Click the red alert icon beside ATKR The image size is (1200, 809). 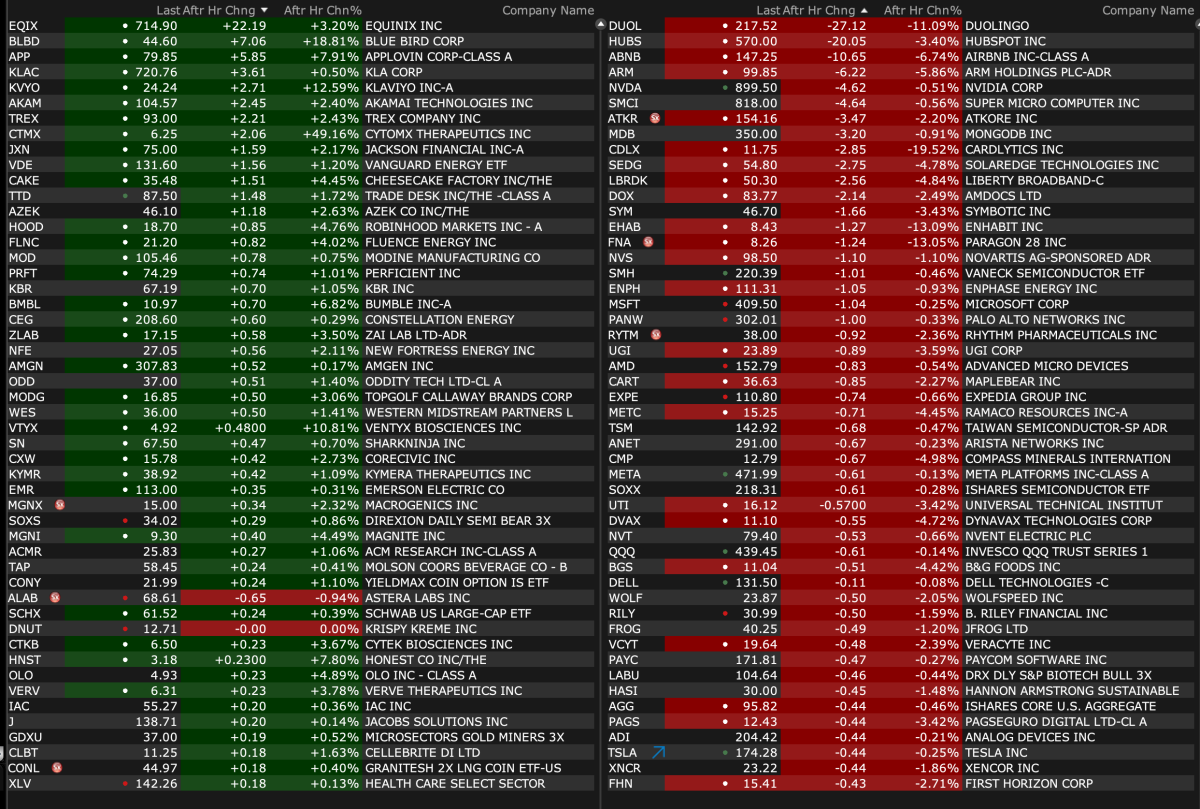pos(657,118)
